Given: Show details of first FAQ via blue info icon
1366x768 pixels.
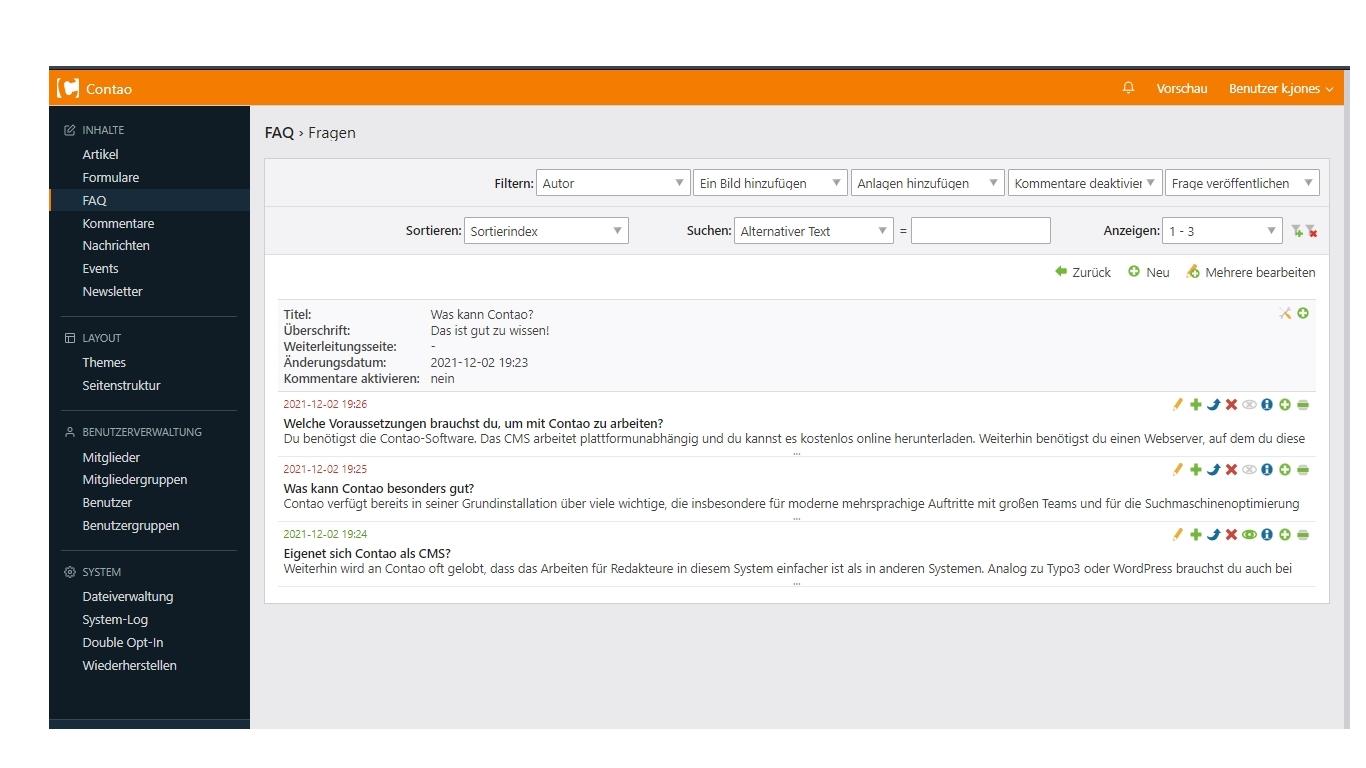Looking at the screenshot, I should pyautogui.click(x=1265, y=404).
